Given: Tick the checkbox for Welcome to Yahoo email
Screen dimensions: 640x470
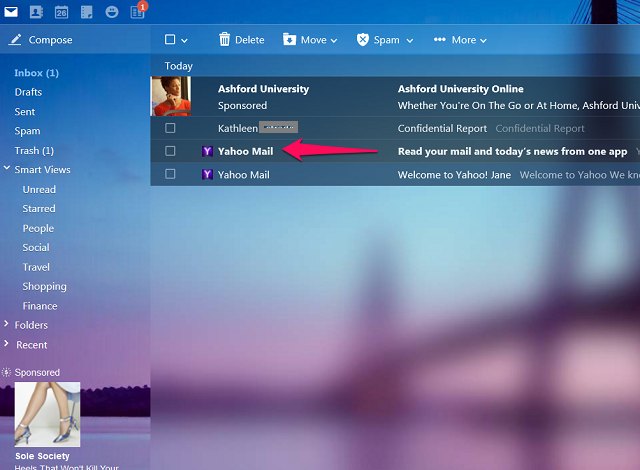Looking at the screenshot, I should [x=170, y=174].
